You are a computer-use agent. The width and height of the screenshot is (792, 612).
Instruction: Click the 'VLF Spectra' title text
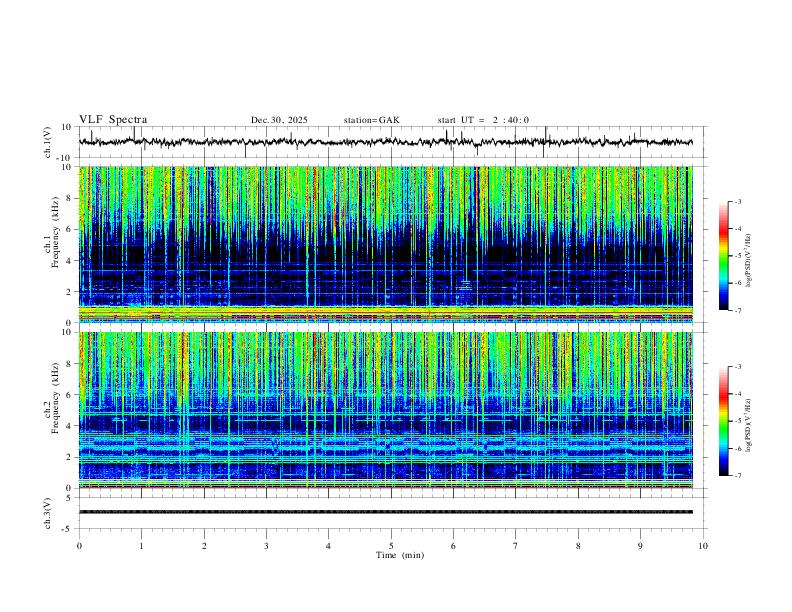113,120
